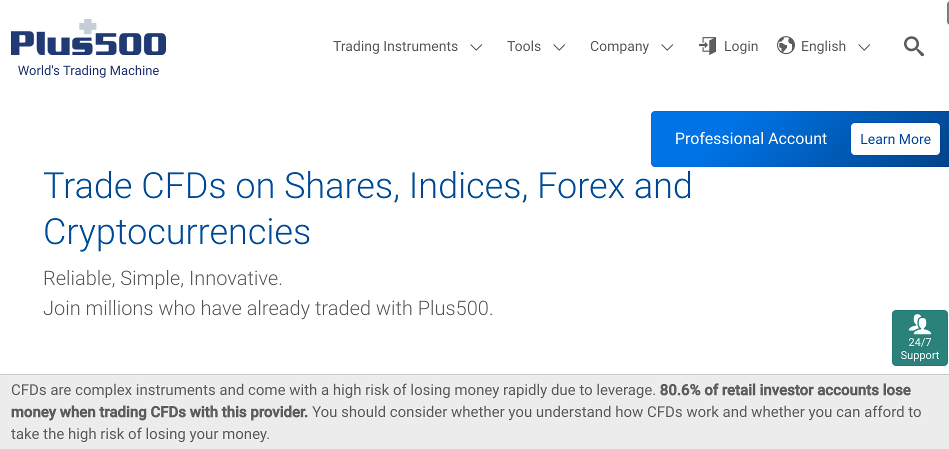Click the Learn More button

[x=895, y=139]
